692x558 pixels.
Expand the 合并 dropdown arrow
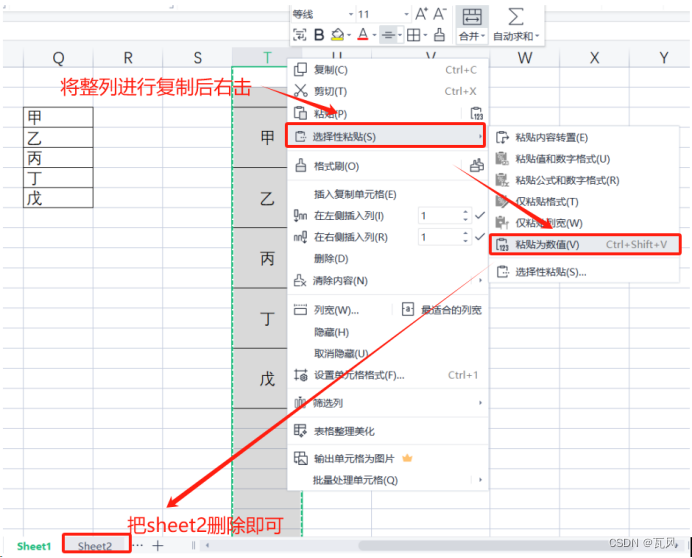click(x=483, y=36)
